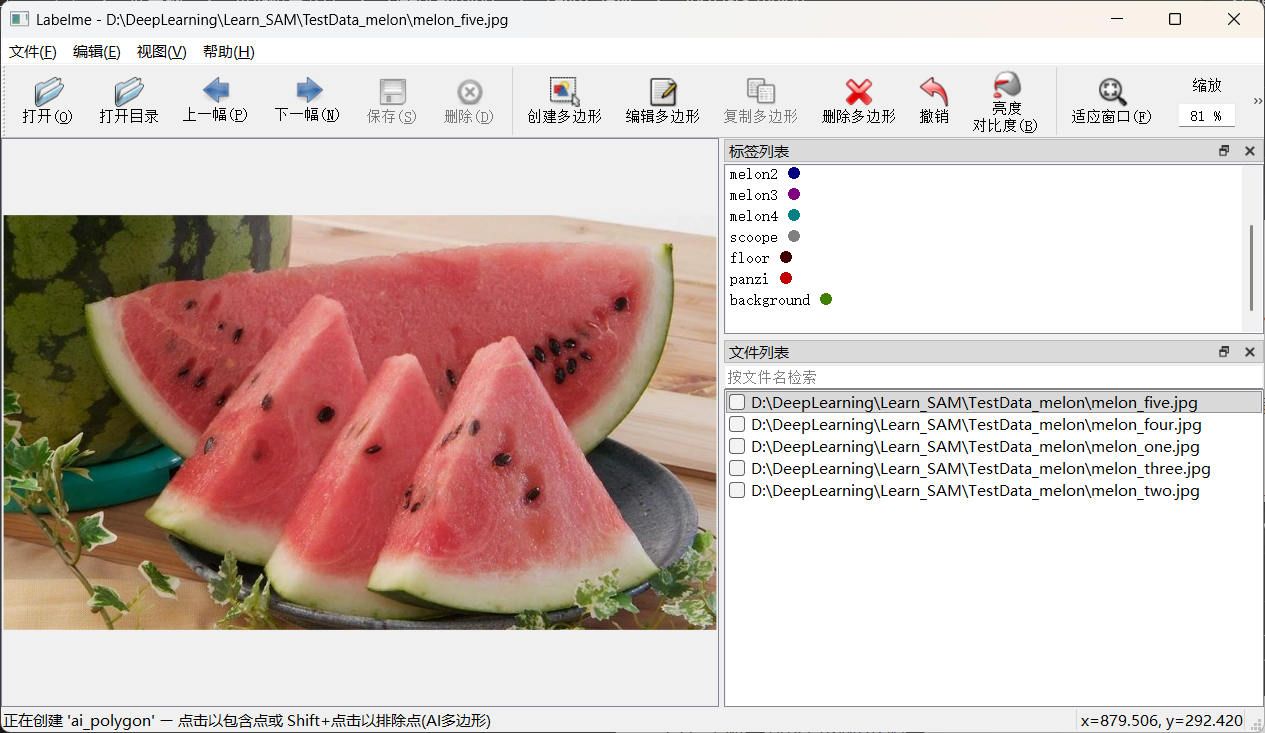The image size is (1265, 733).
Task: Click the green color dot next to background
Action: click(824, 299)
